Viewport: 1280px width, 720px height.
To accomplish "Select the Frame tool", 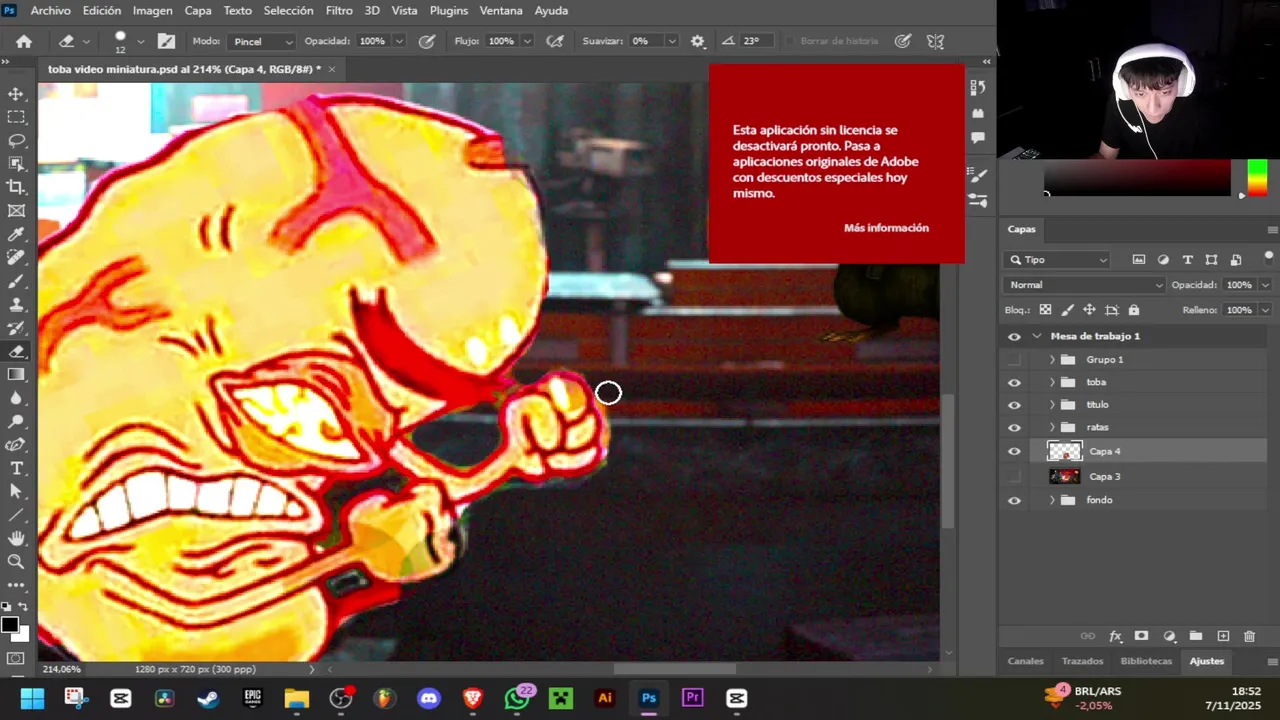I will click(16, 211).
